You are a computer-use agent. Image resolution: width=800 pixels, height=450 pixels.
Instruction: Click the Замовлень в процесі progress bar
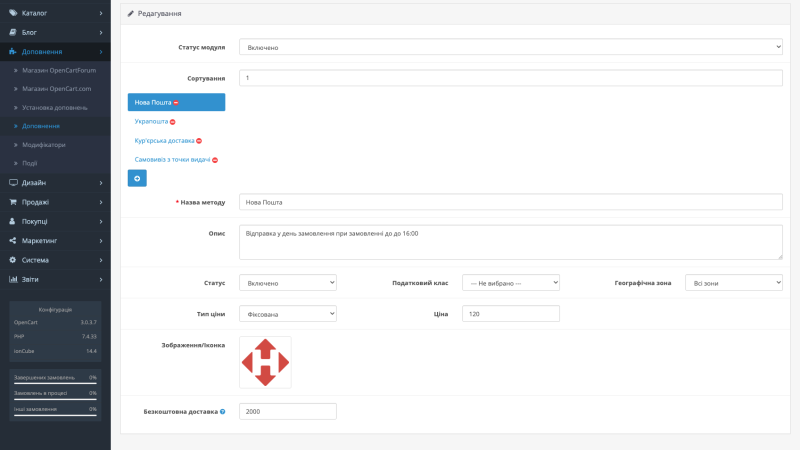(x=55, y=399)
